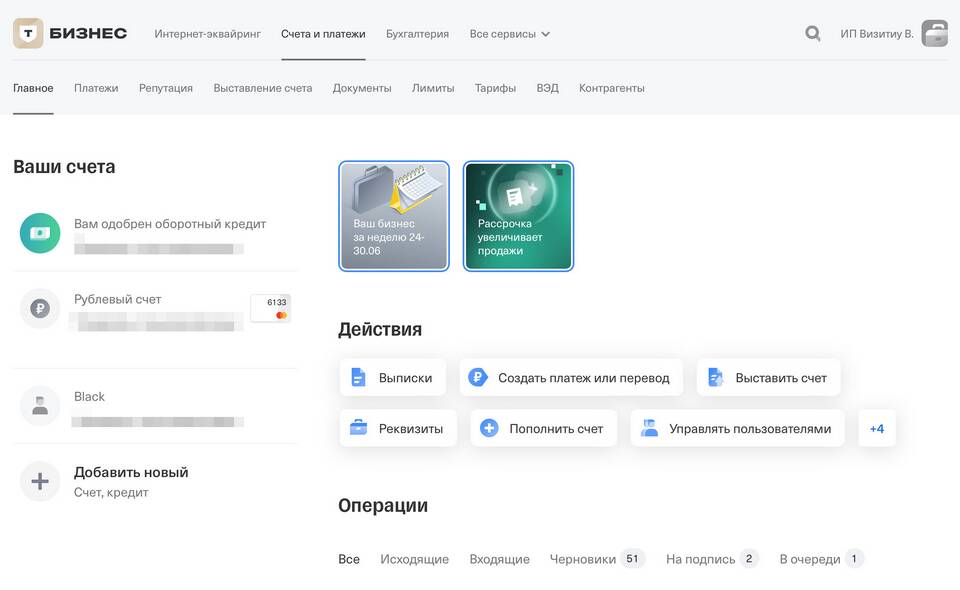Select the Все operations filter

[349, 559]
